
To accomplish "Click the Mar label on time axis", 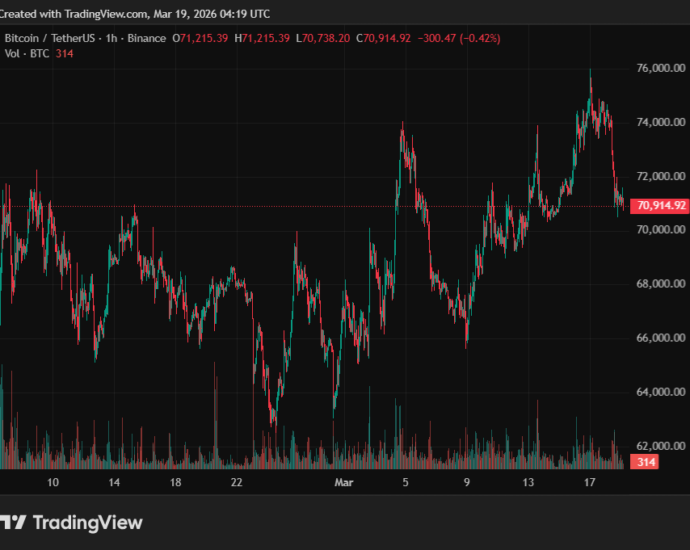I will pyautogui.click(x=344, y=482).
